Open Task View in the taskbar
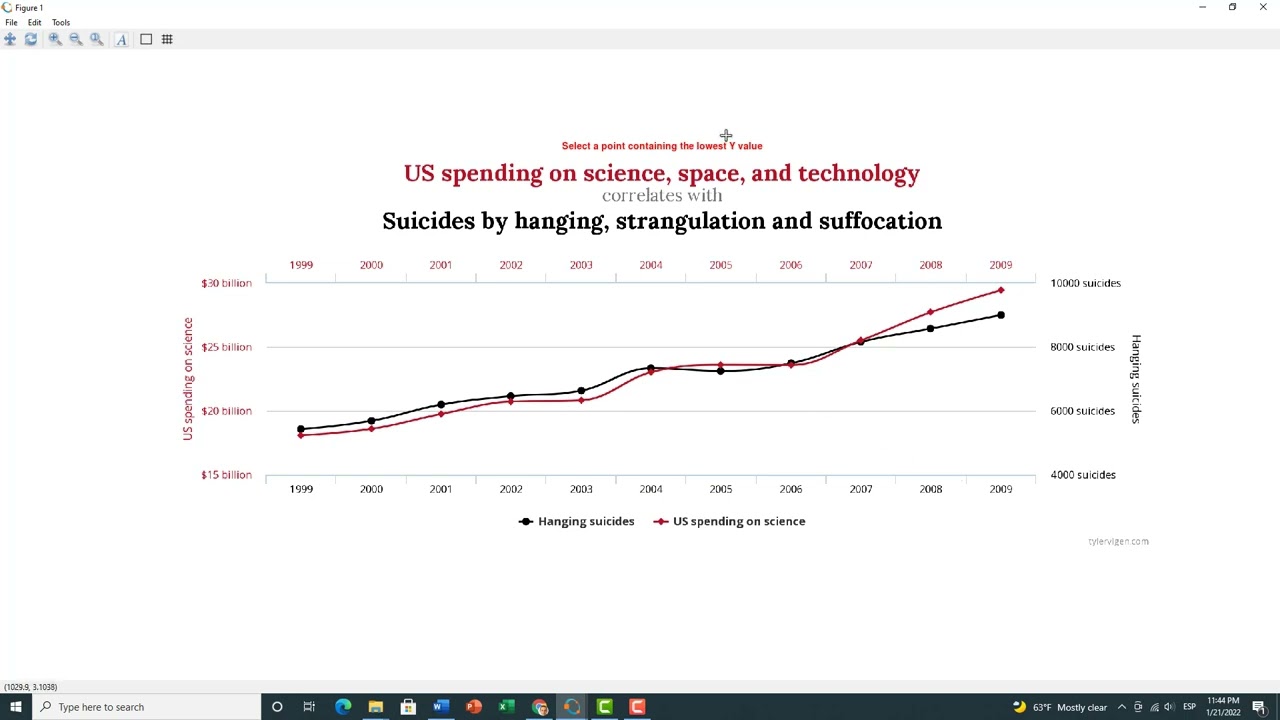This screenshot has width=1280, height=720. click(x=309, y=707)
